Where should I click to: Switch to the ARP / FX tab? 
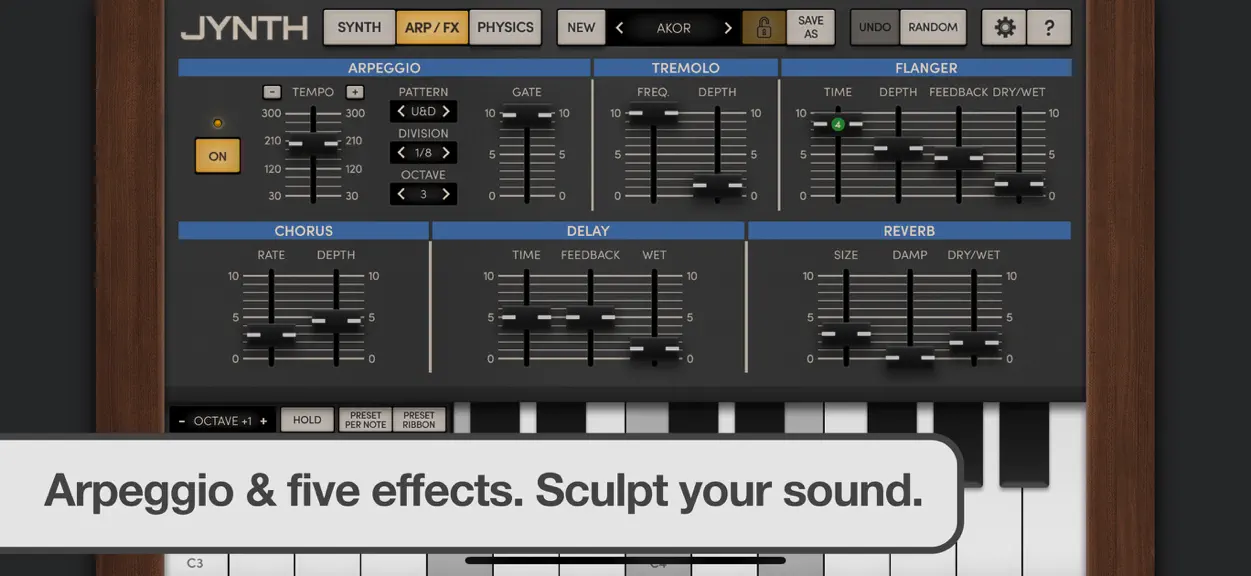pos(432,28)
